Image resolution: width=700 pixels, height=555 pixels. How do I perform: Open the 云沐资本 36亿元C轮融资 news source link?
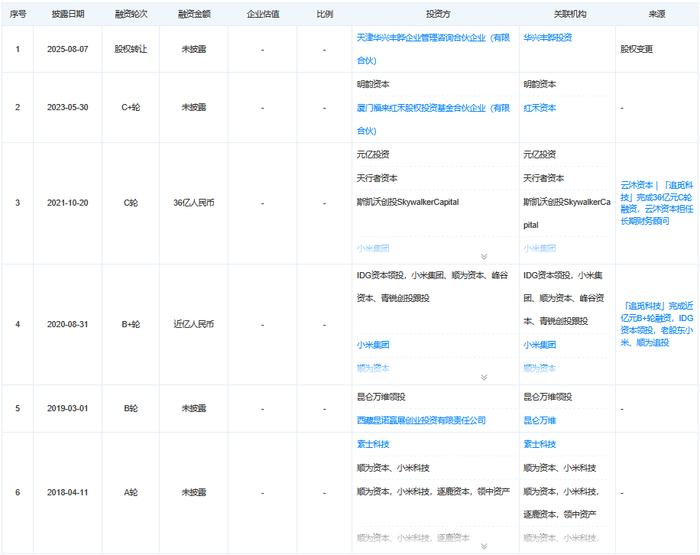tap(657, 203)
